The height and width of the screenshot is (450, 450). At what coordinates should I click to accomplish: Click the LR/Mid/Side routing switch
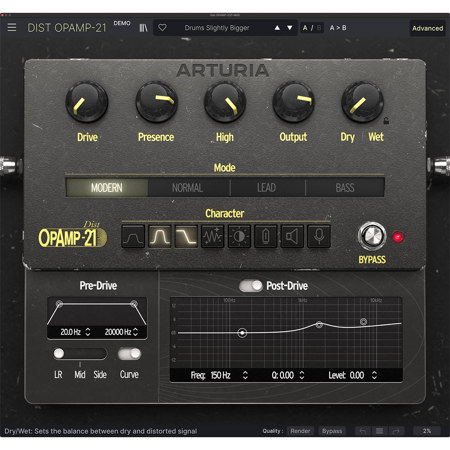80,354
